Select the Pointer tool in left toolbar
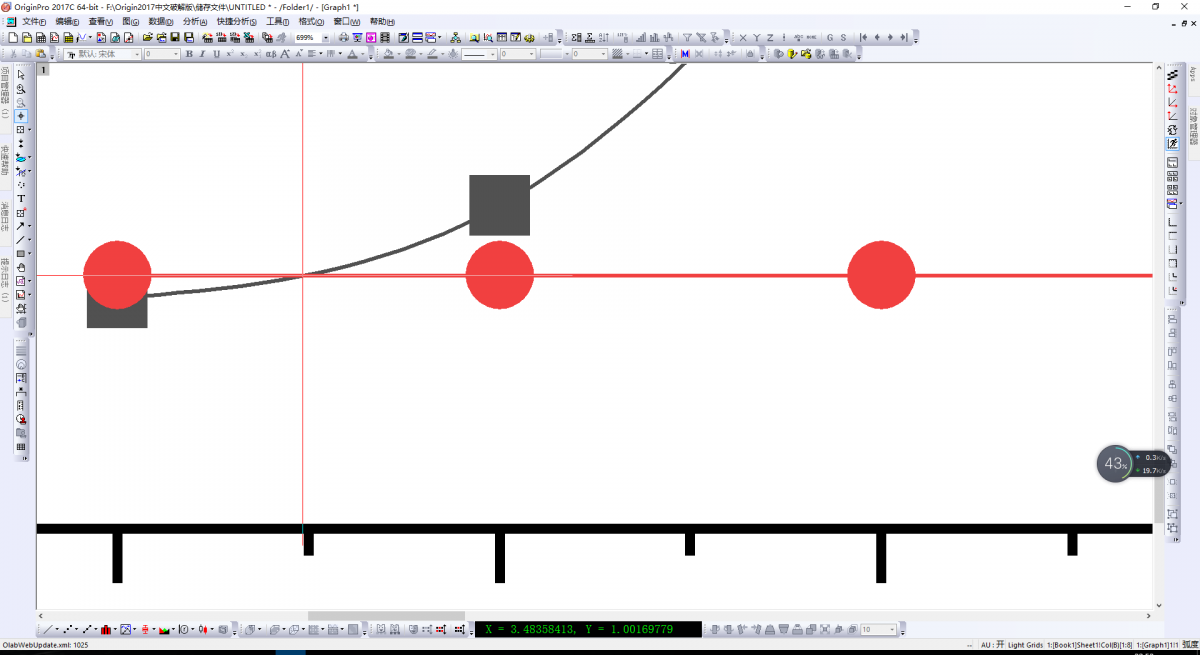 coord(21,75)
